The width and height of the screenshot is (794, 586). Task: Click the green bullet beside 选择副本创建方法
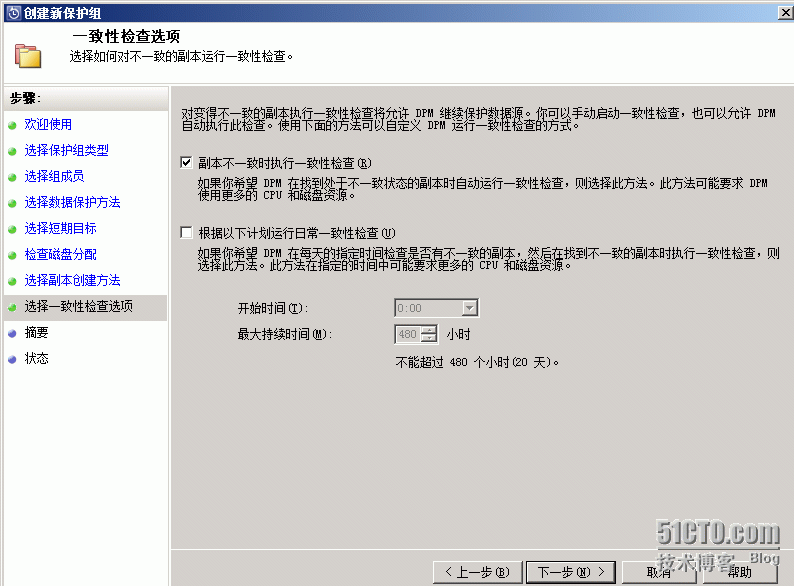coord(12,281)
